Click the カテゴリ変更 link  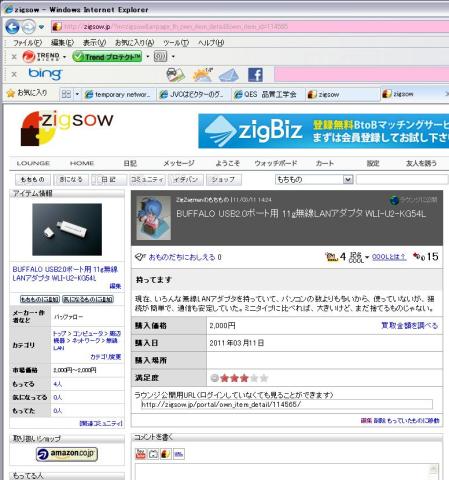(105, 357)
